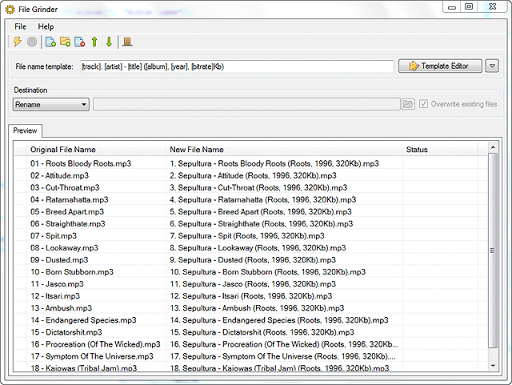The height and width of the screenshot is (385, 512).
Task: Click the list scrollbar down arrow
Action: 493,366
